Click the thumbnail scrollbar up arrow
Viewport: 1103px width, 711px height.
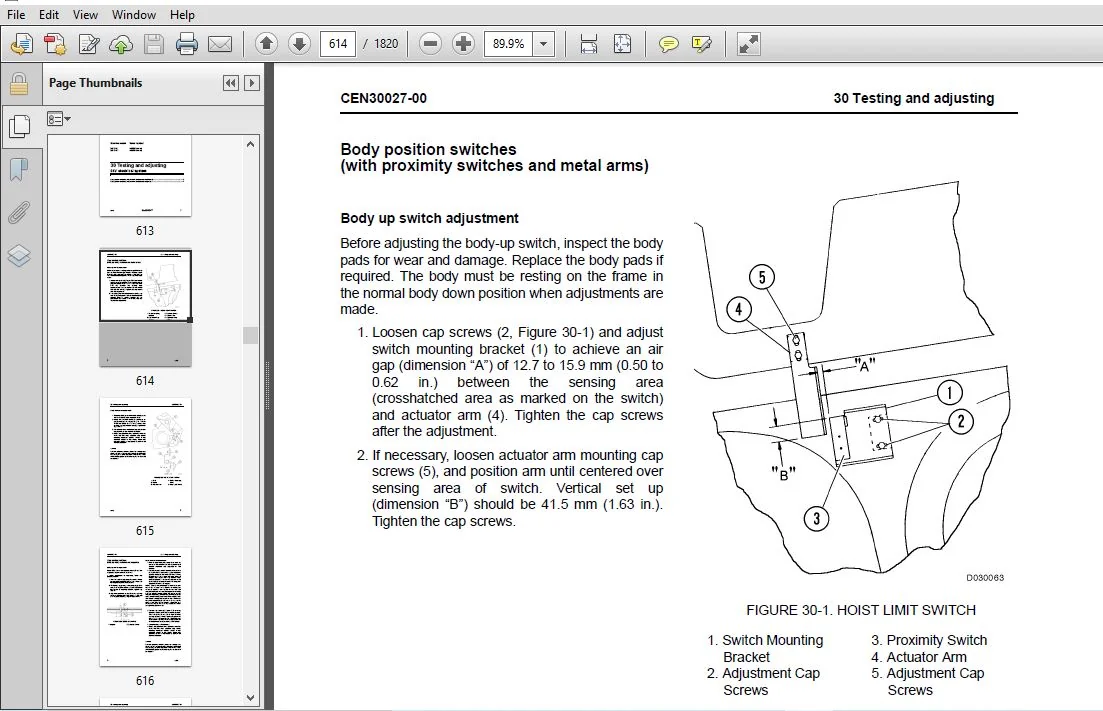tap(250, 144)
